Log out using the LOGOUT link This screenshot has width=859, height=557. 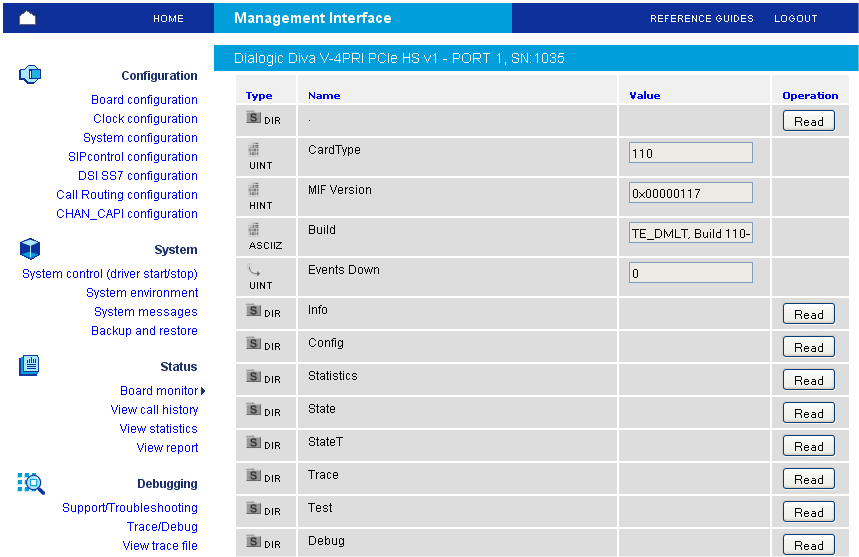[x=795, y=18]
